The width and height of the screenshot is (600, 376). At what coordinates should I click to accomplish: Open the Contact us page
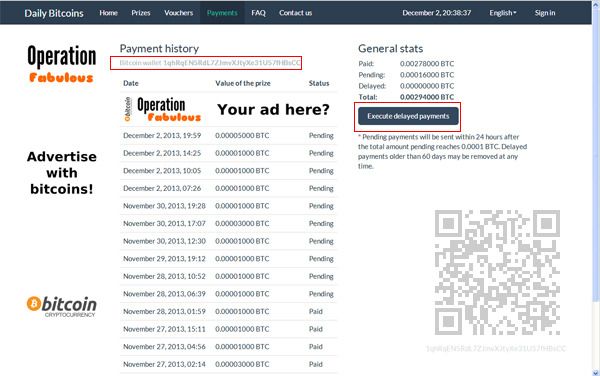click(295, 13)
